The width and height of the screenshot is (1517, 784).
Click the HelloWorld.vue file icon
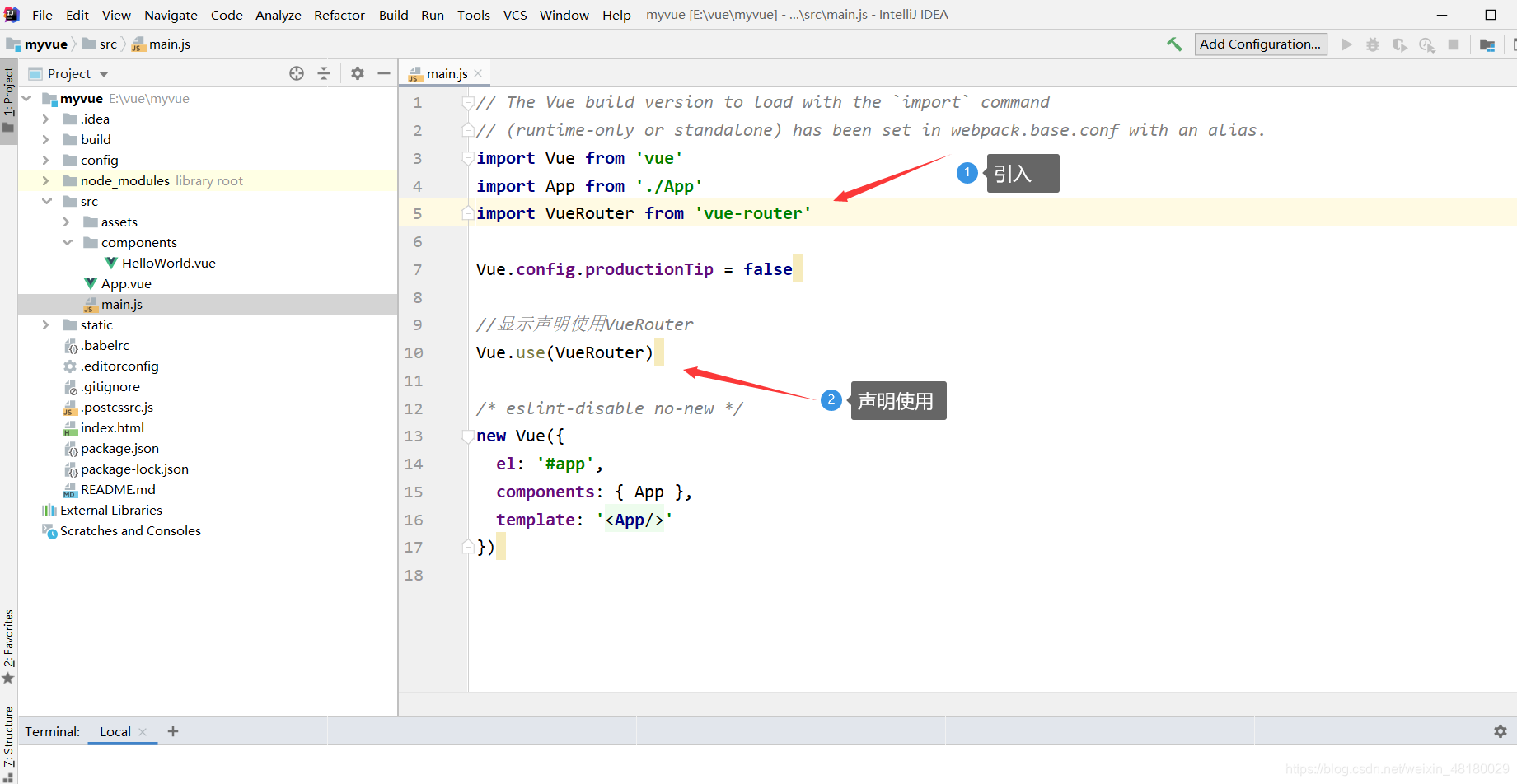pyautogui.click(x=111, y=263)
